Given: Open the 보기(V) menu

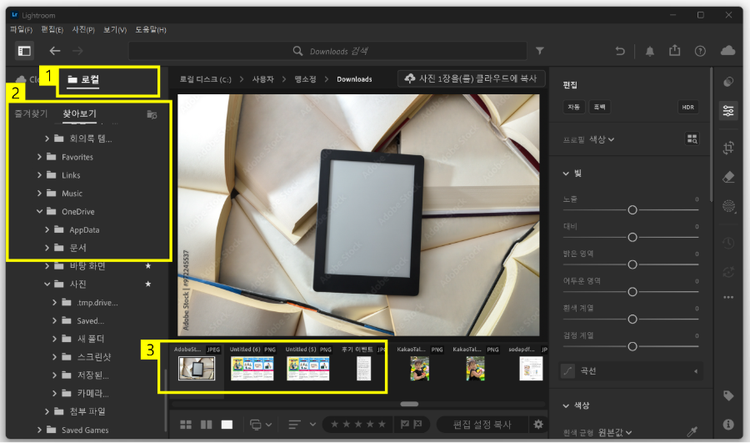Looking at the screenshot, I should click(115, 30).
